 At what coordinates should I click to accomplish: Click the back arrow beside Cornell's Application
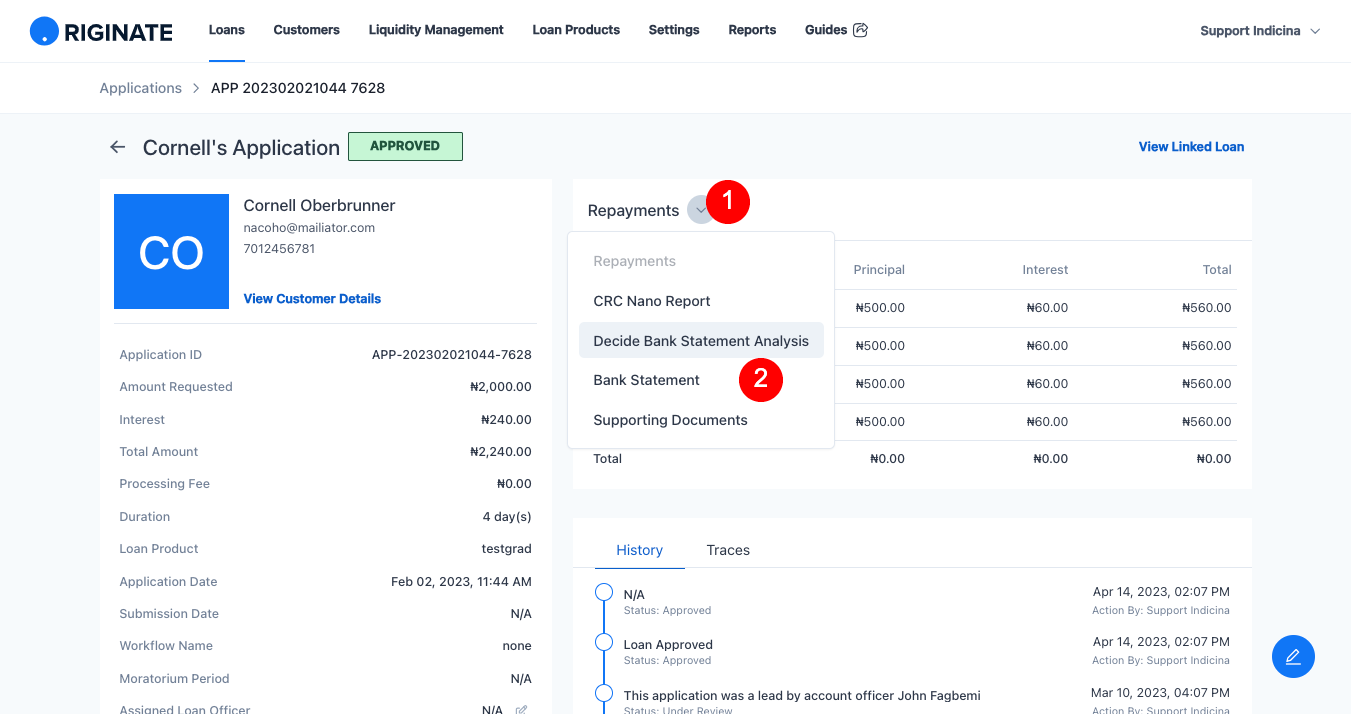(x=118, y=147)
